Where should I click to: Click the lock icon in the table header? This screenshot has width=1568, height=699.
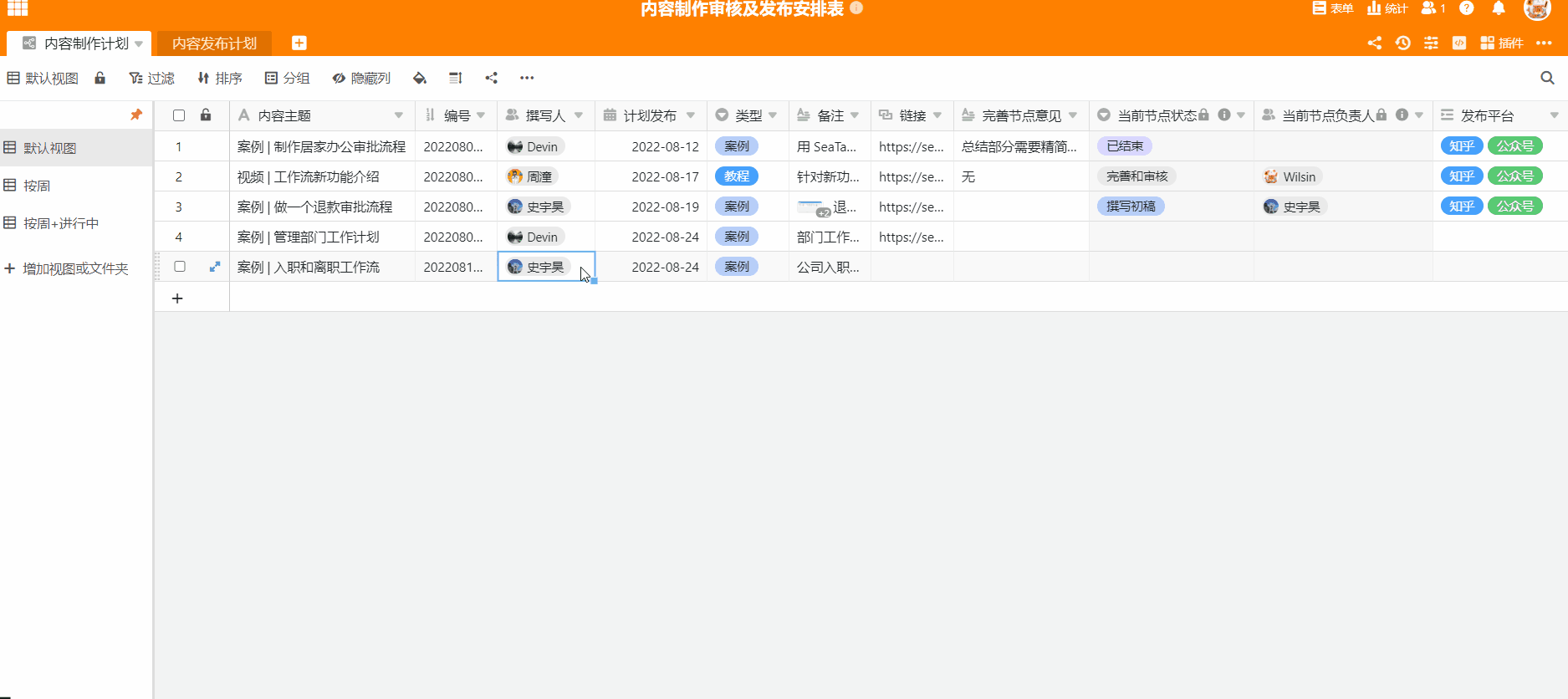[x=206, y=115]
